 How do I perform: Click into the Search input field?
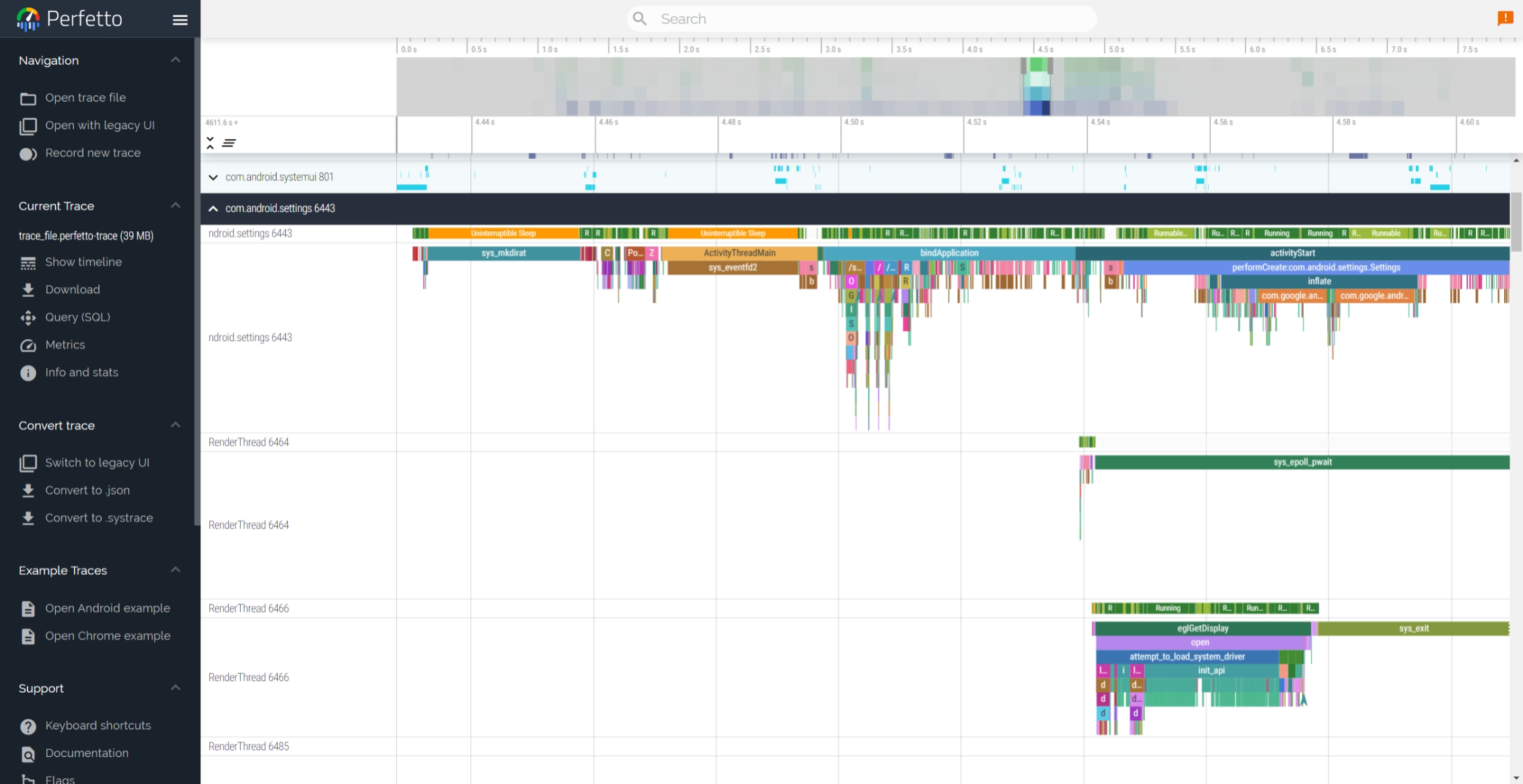(x=861, y=19)
